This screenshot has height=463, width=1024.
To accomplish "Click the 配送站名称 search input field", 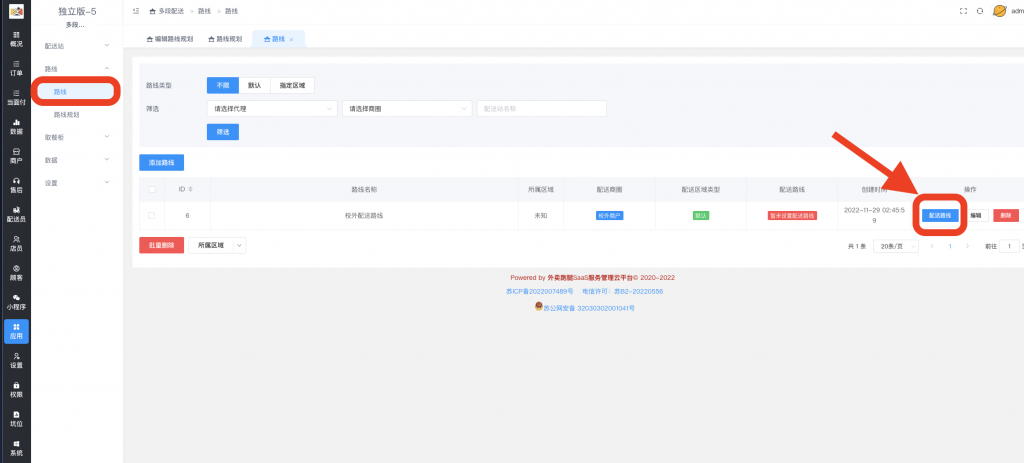I will coord(541,108).
